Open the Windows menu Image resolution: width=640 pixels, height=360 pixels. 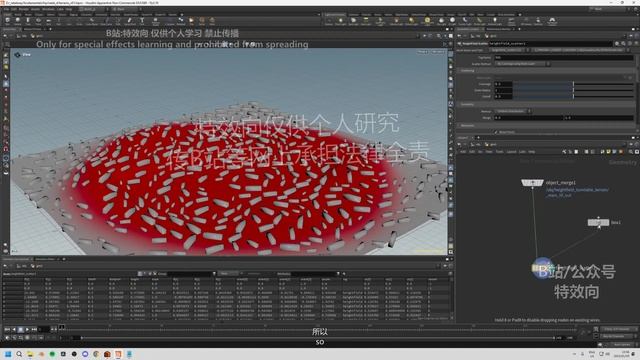tap(48, 9)
